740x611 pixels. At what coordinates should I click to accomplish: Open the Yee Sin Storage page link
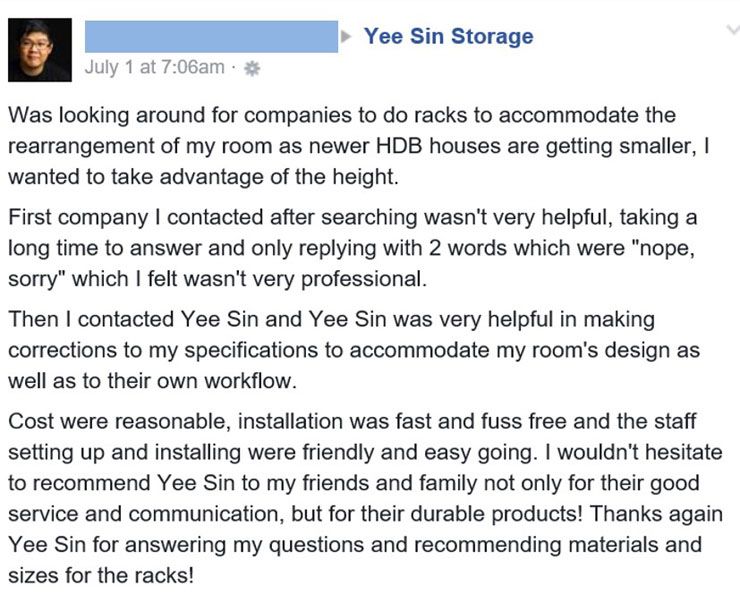pos(448,37)
